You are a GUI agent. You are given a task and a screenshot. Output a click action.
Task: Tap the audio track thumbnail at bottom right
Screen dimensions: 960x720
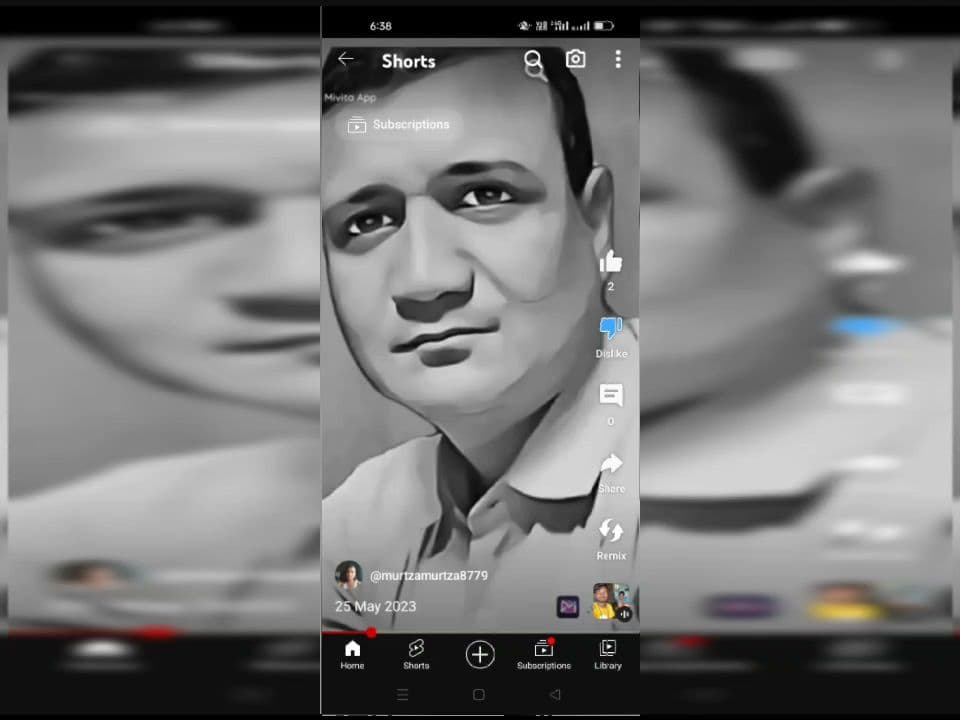(x=610, y=602)
